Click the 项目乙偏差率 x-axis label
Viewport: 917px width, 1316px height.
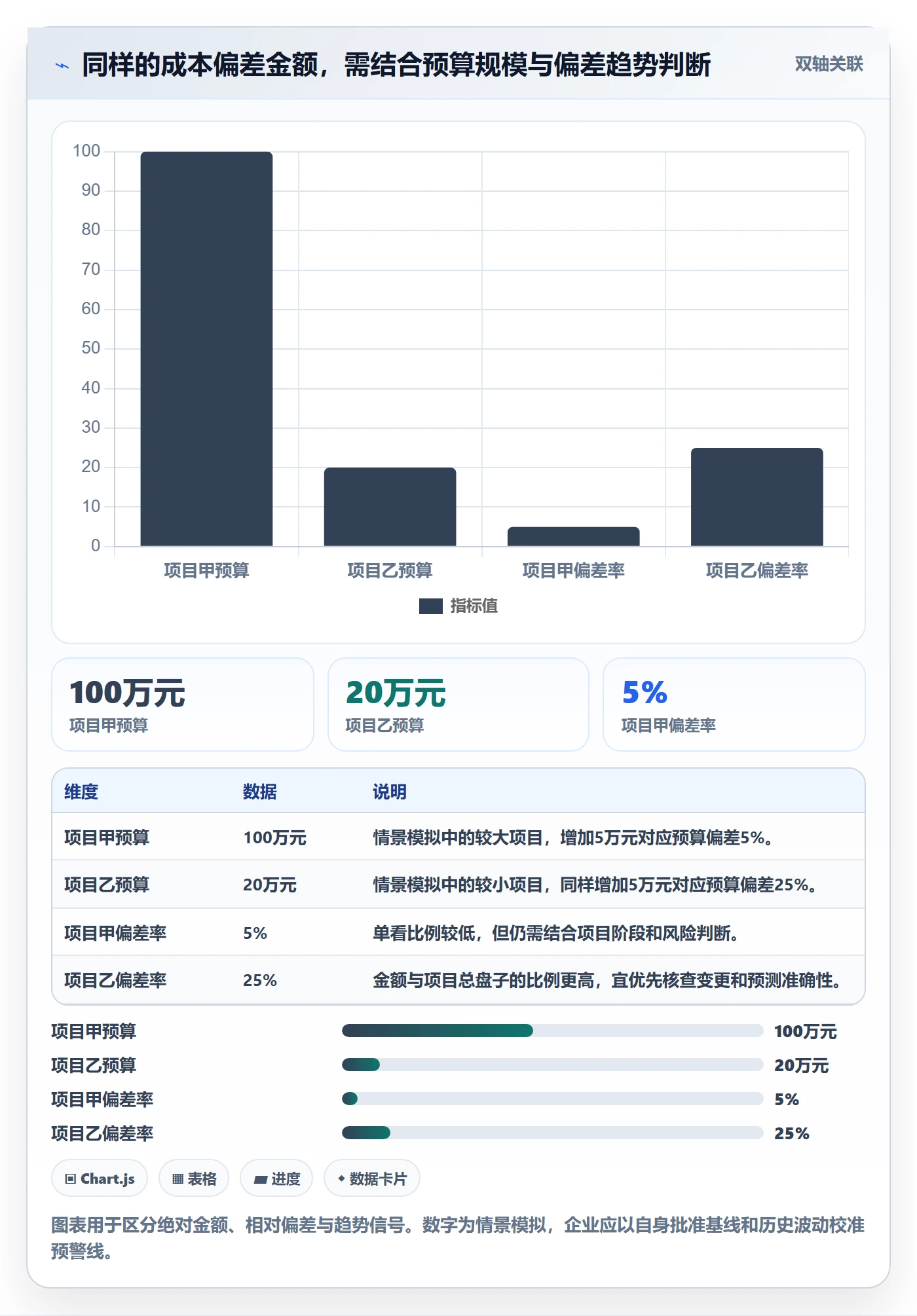pos(757,571)
